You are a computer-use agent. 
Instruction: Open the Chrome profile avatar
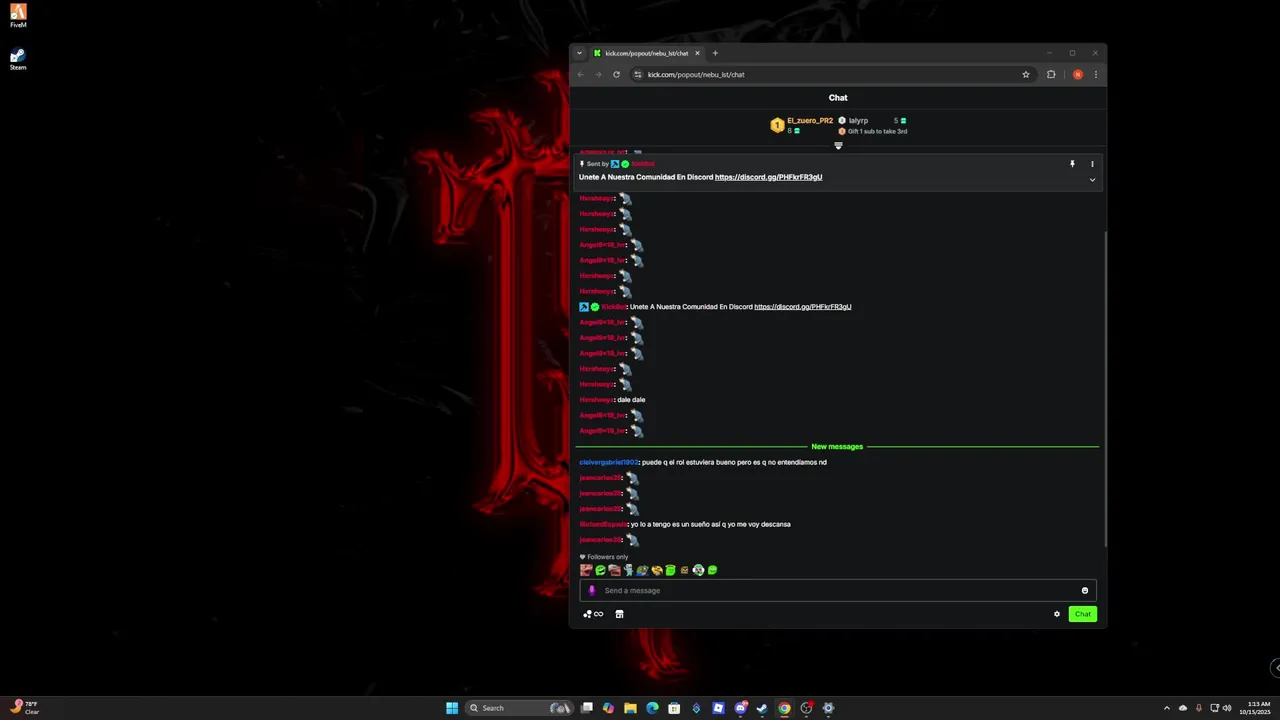(x=1077, y=74)
